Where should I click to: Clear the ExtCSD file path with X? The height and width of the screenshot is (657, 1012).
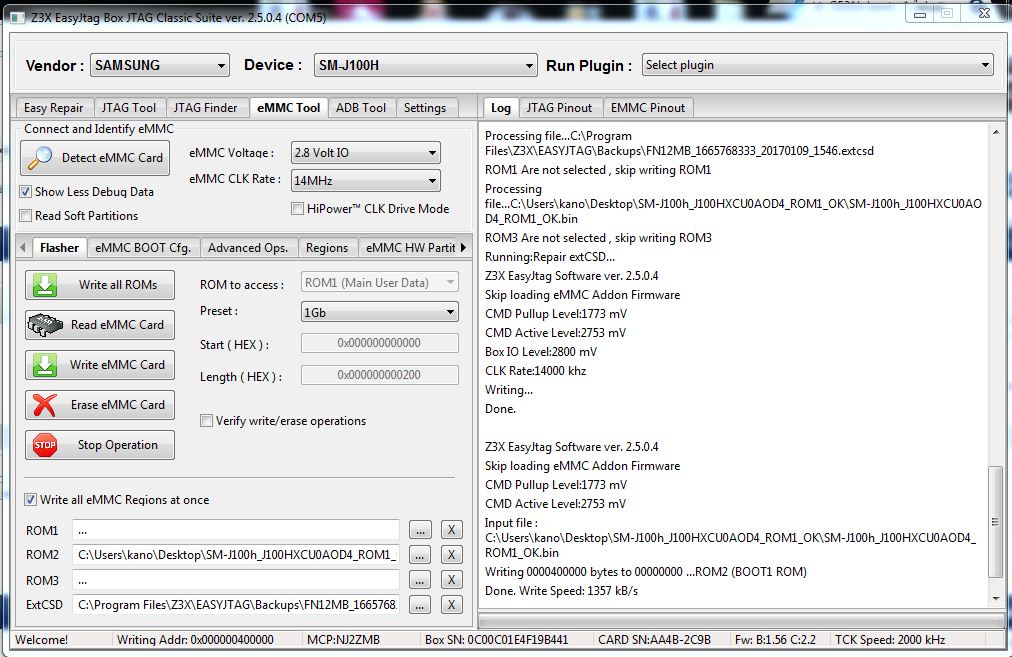452,605
